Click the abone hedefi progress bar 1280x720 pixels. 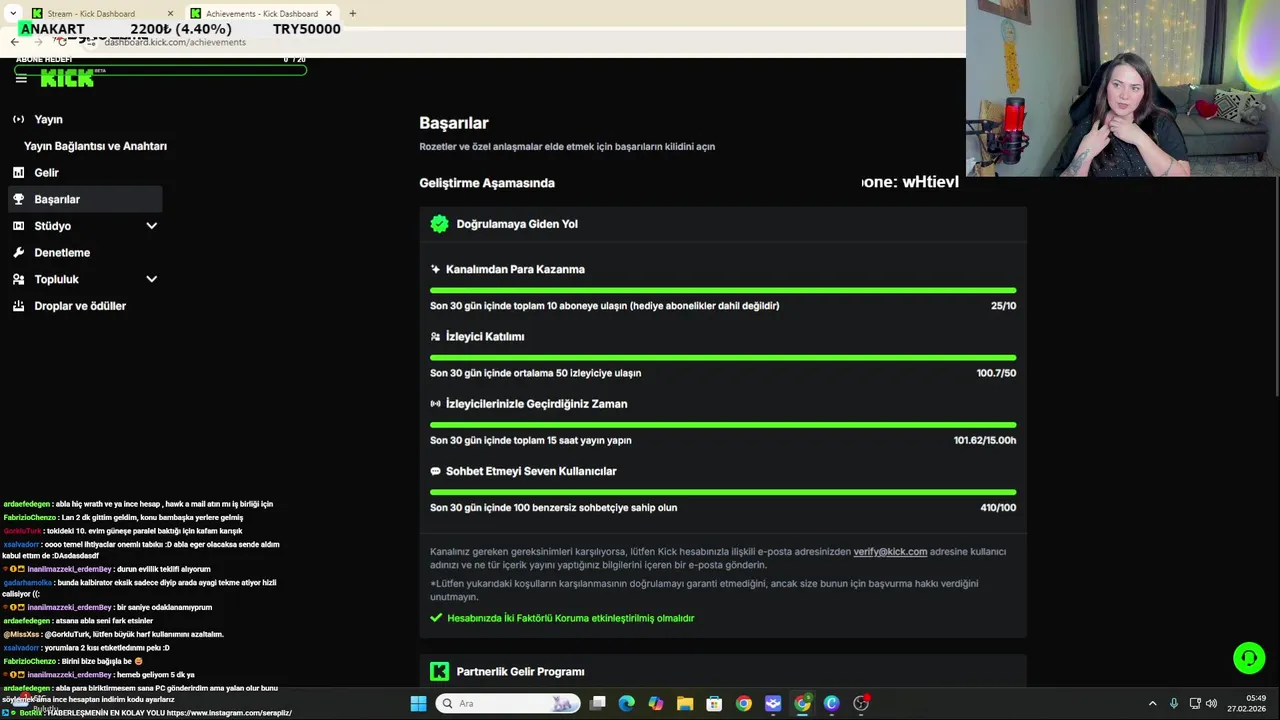(161, 71)
